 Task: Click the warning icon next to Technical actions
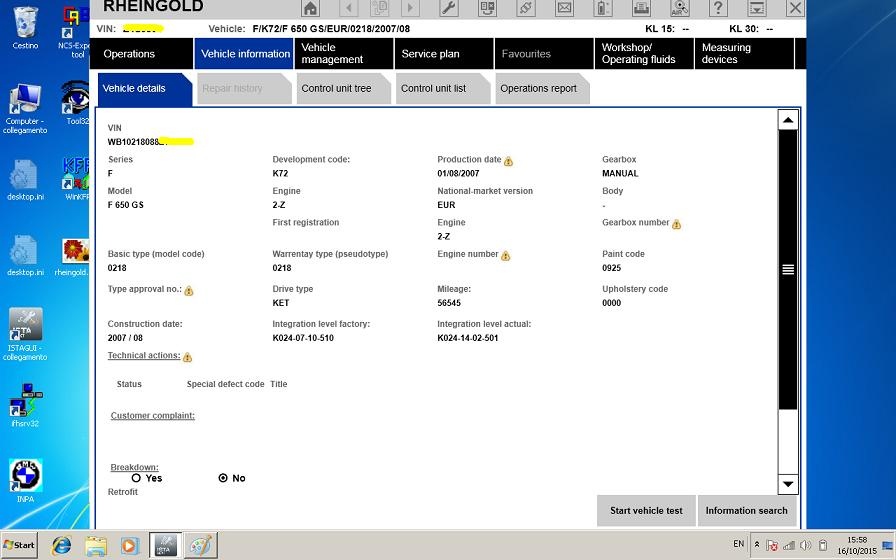tap(187, 357)
